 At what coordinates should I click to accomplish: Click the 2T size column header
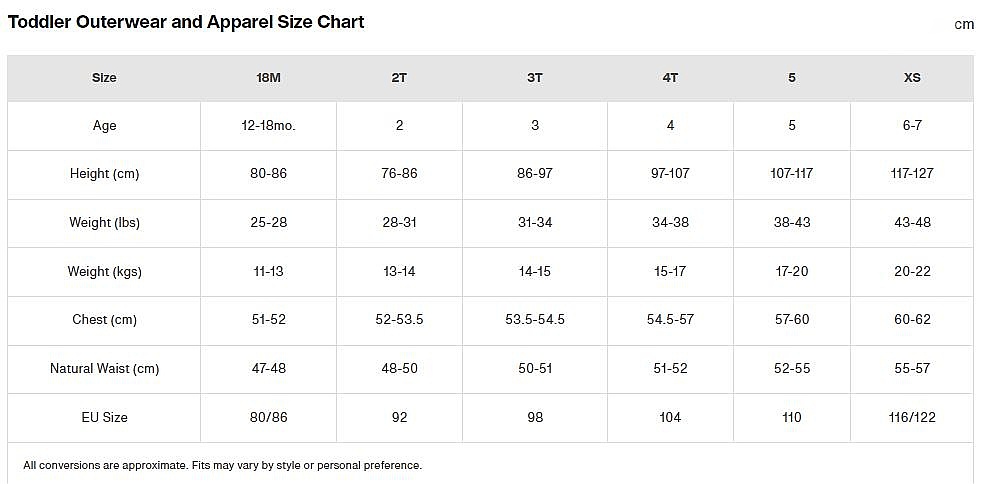coord(399,77)
